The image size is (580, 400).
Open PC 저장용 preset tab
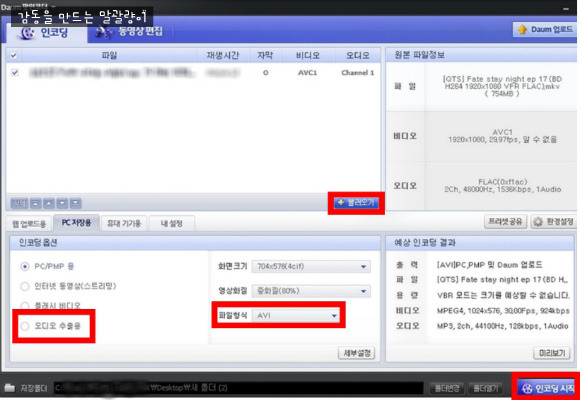pos(76,223)
